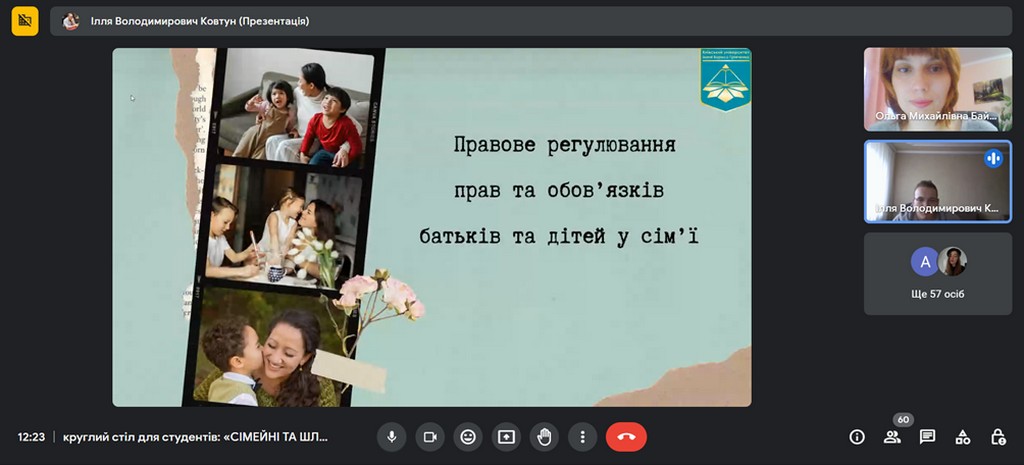Expand the "Ще 57 осіб" participants tile
The image size is (1024, 465).
[938, 274]
